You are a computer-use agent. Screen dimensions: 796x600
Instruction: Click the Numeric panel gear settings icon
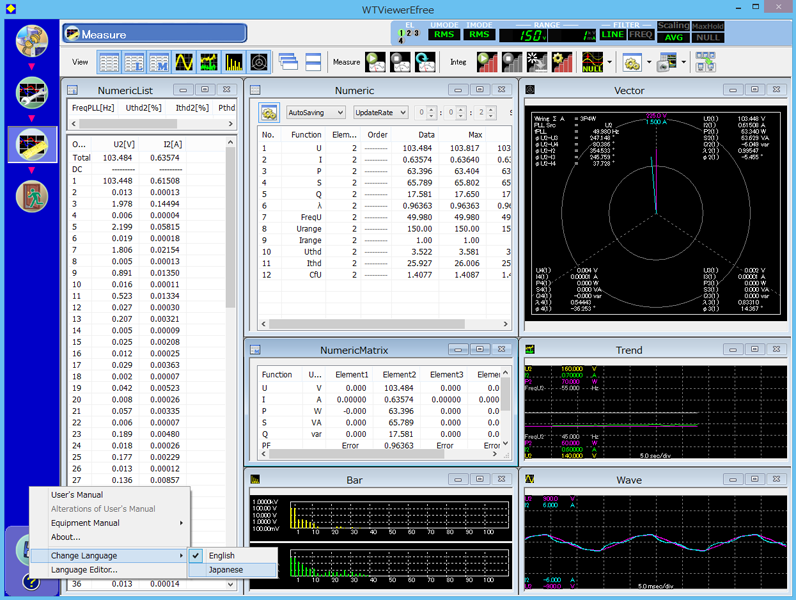269,112
